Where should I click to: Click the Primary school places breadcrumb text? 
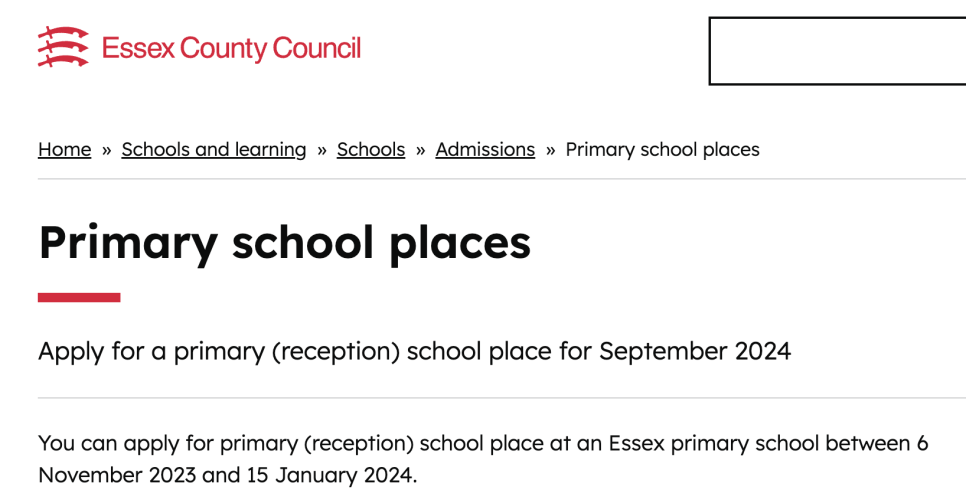[x=662, y=150]
